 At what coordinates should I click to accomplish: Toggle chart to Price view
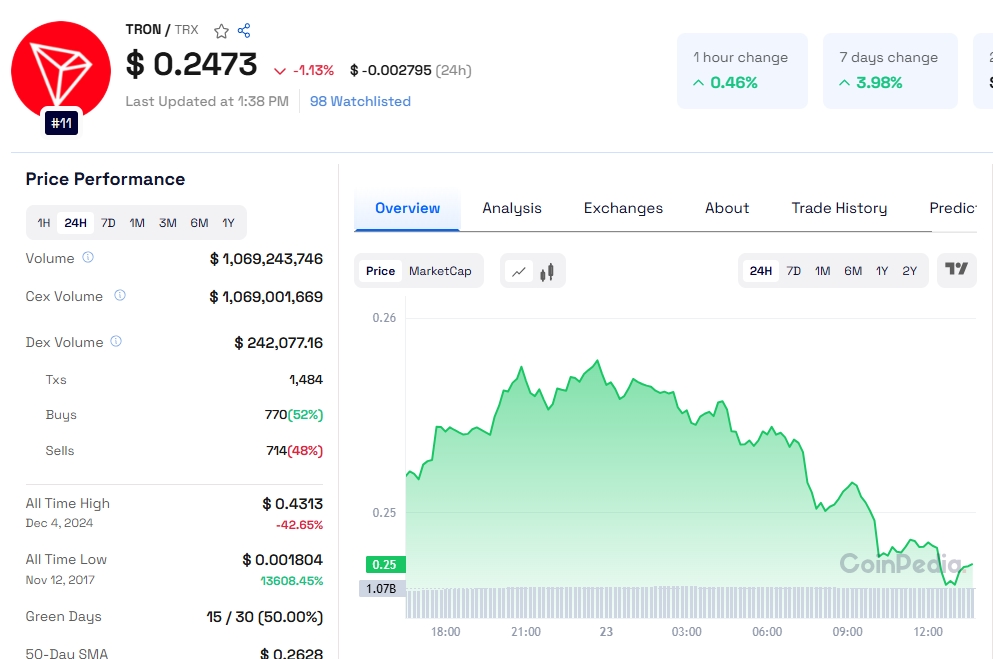tap(380, 271)
